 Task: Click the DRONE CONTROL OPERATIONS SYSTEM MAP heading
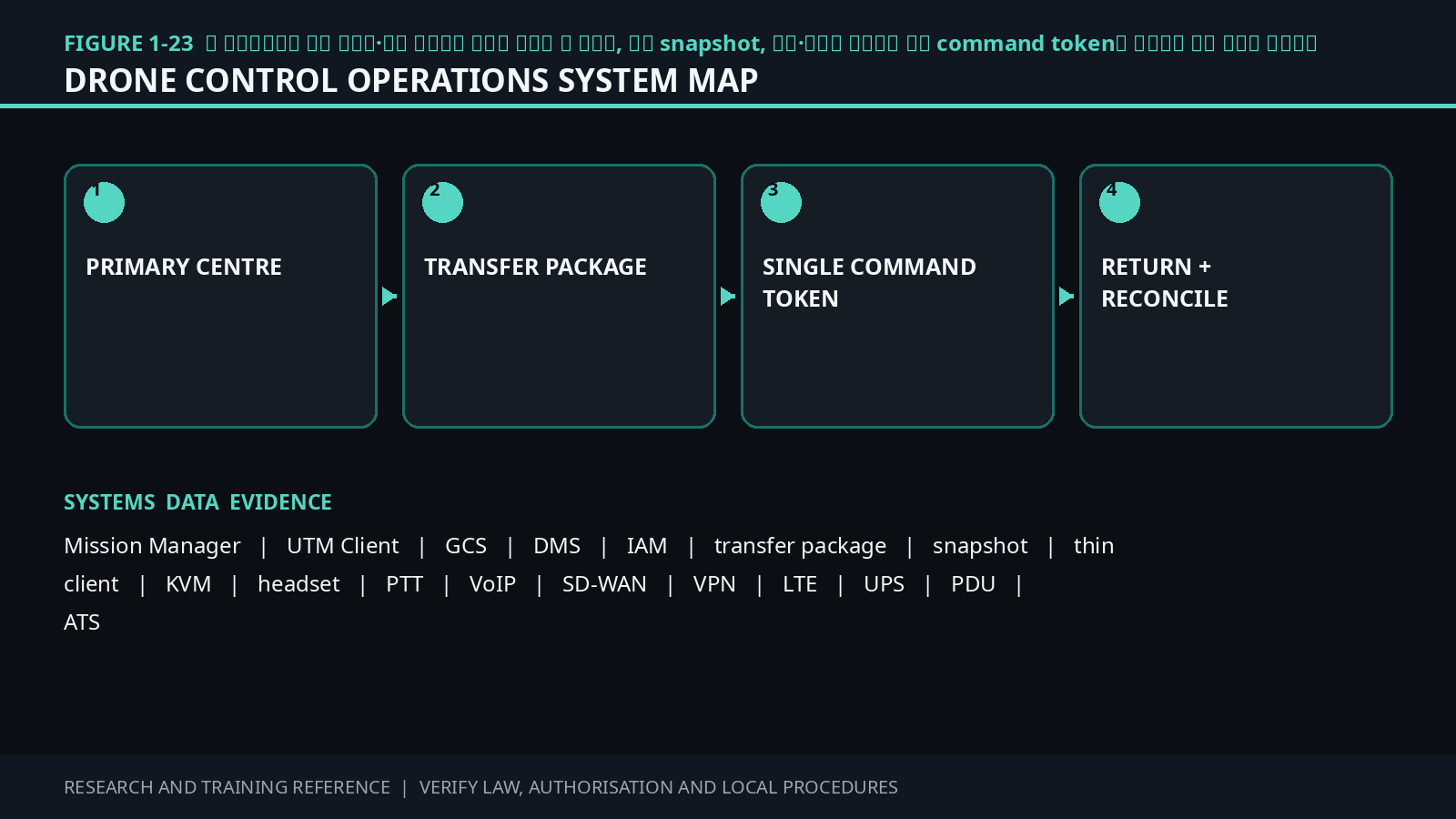click(x=411, y=80)
